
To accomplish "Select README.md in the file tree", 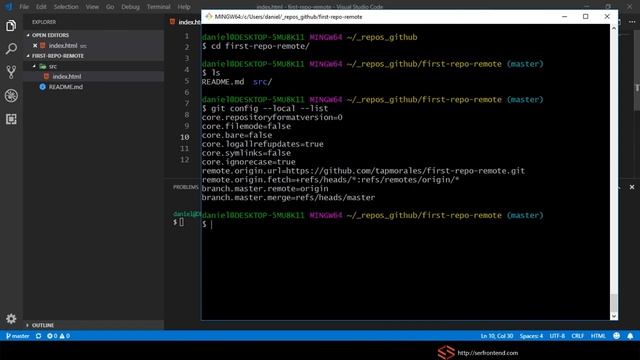I will tap(66, 87).
